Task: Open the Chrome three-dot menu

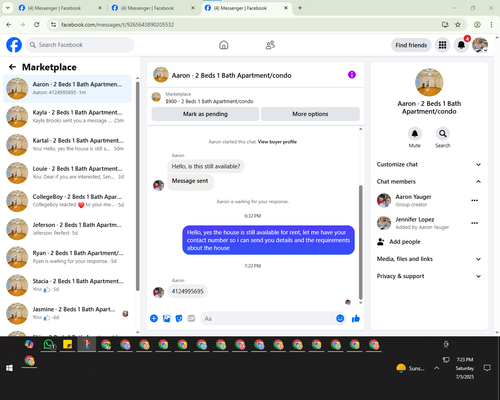Action: pyautogui.click(x=491, y=25)
